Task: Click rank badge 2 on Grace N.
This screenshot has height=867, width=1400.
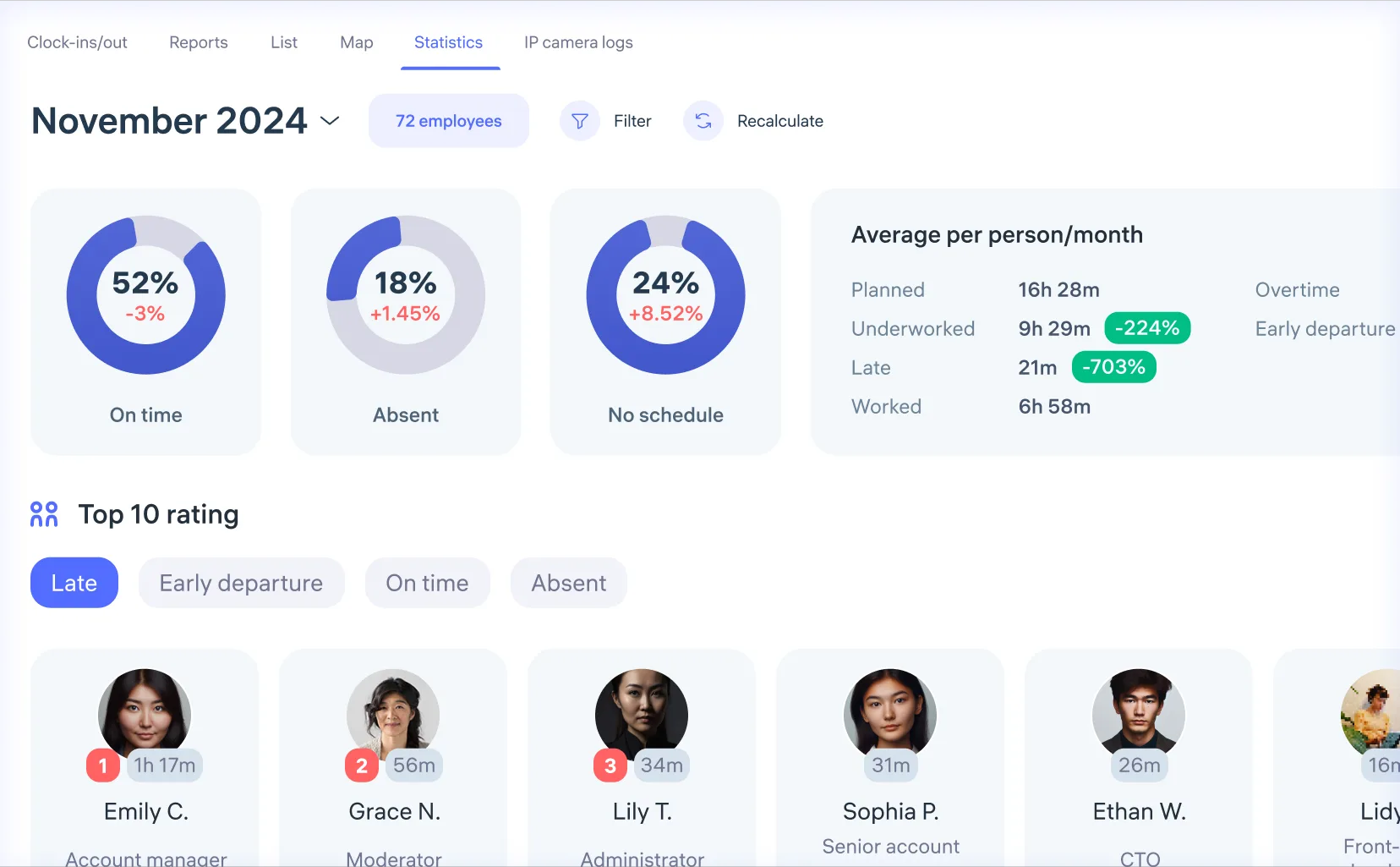Action: (362, 765)
